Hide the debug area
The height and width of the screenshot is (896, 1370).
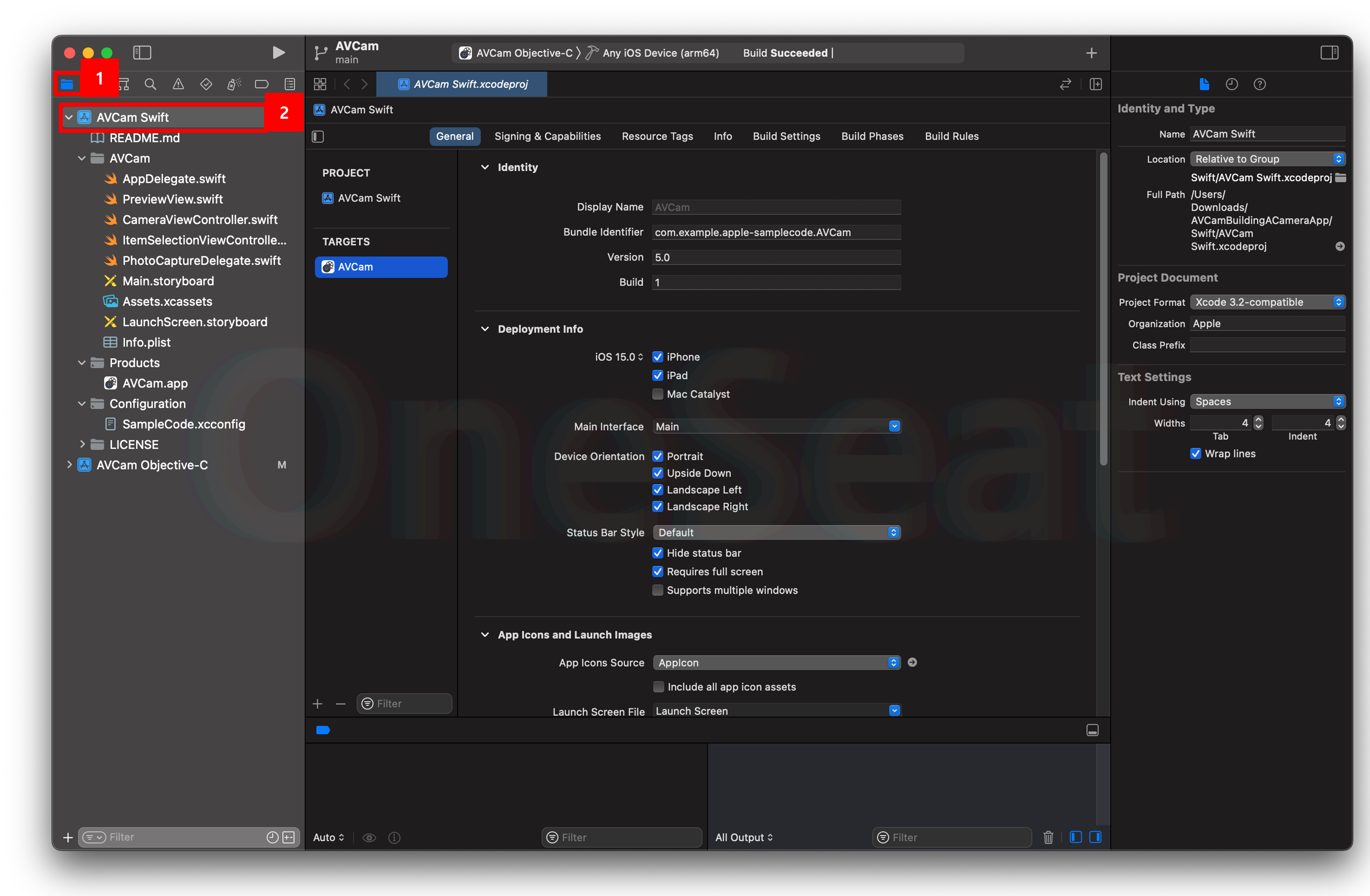(x=1093, y=730)
